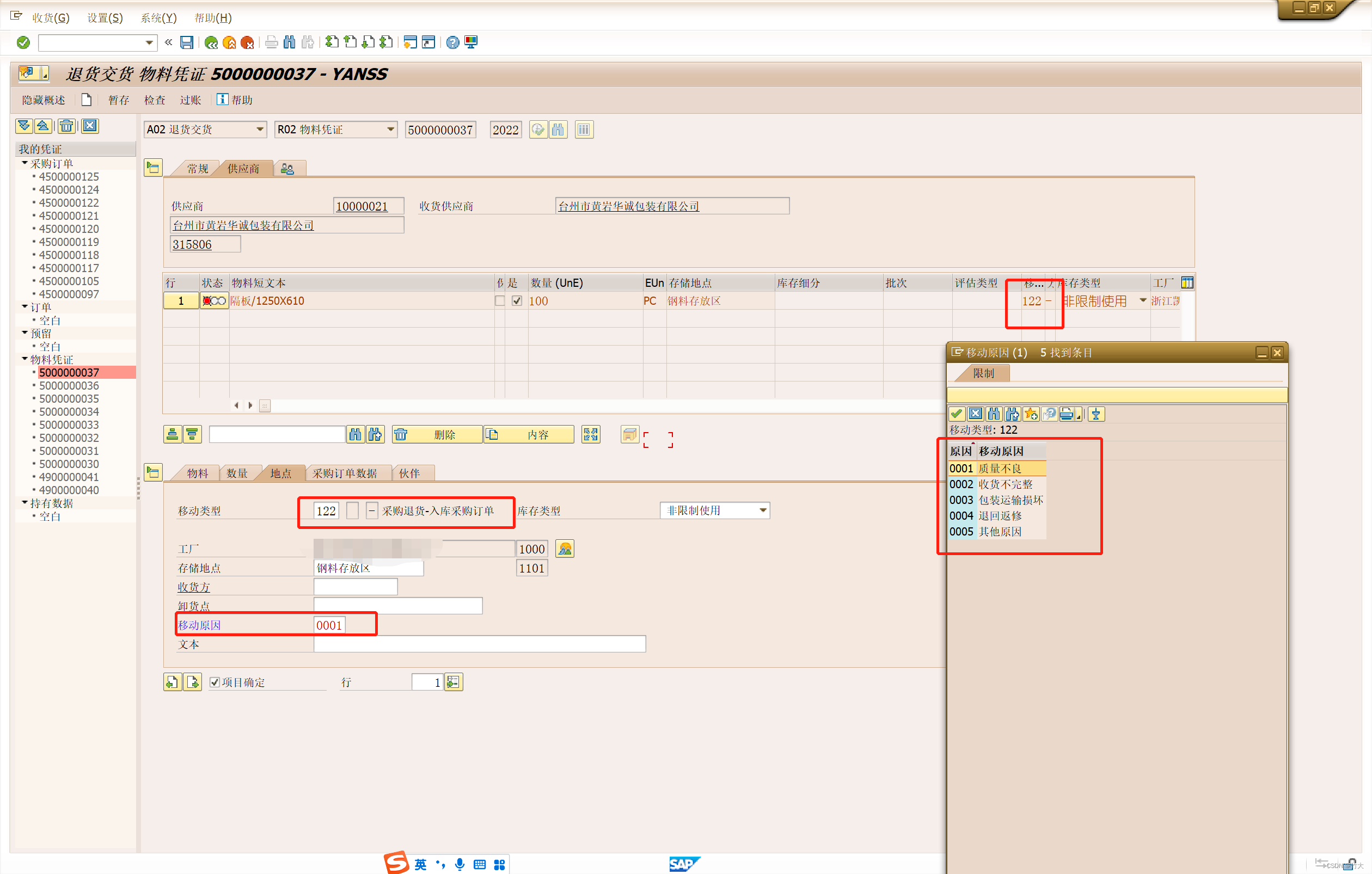Toggle the unchecked box in item row 1
Image resolution: width=1372 pixels, height=874 pixels.
500,300
